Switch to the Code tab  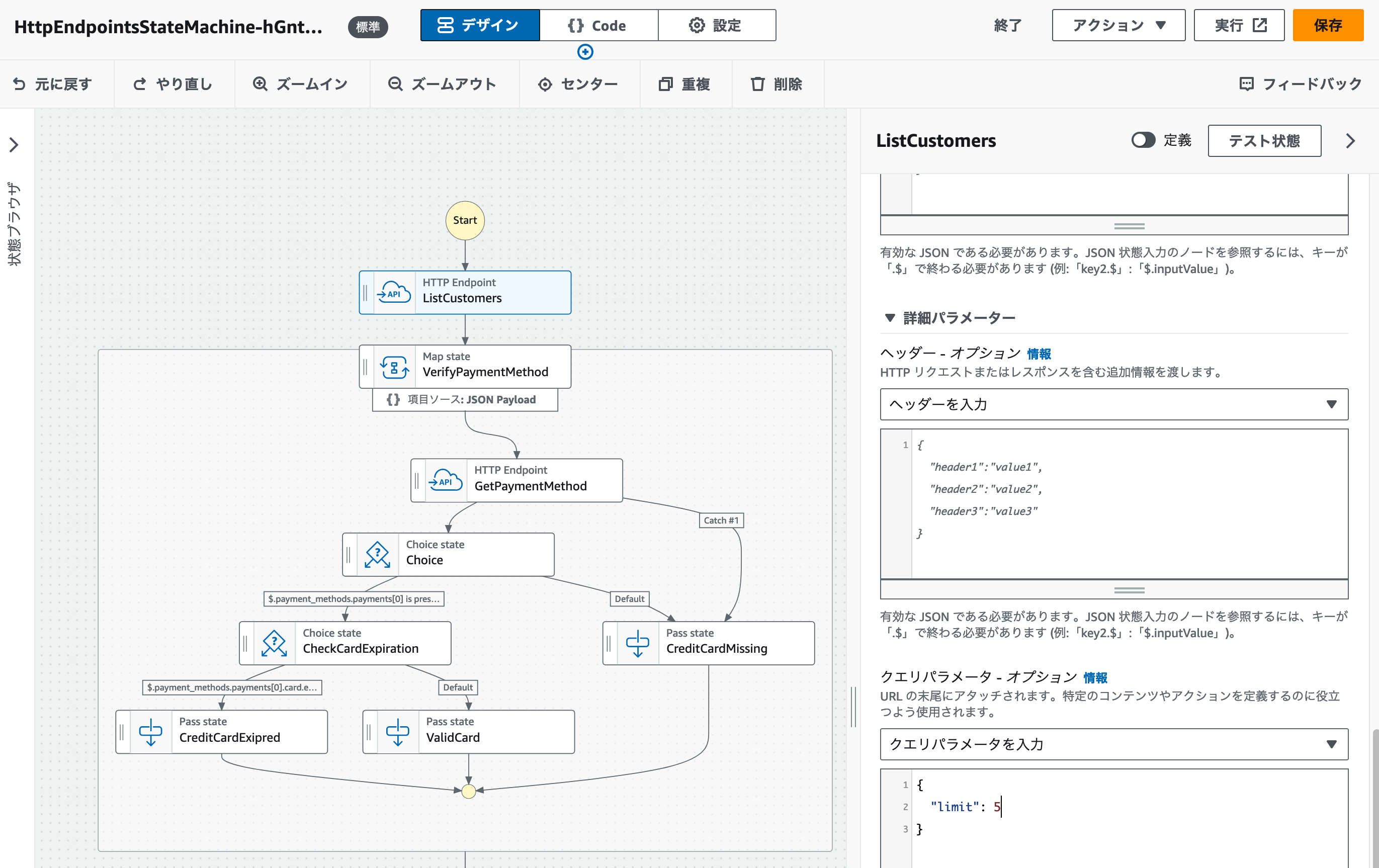(x=598, y=25)
